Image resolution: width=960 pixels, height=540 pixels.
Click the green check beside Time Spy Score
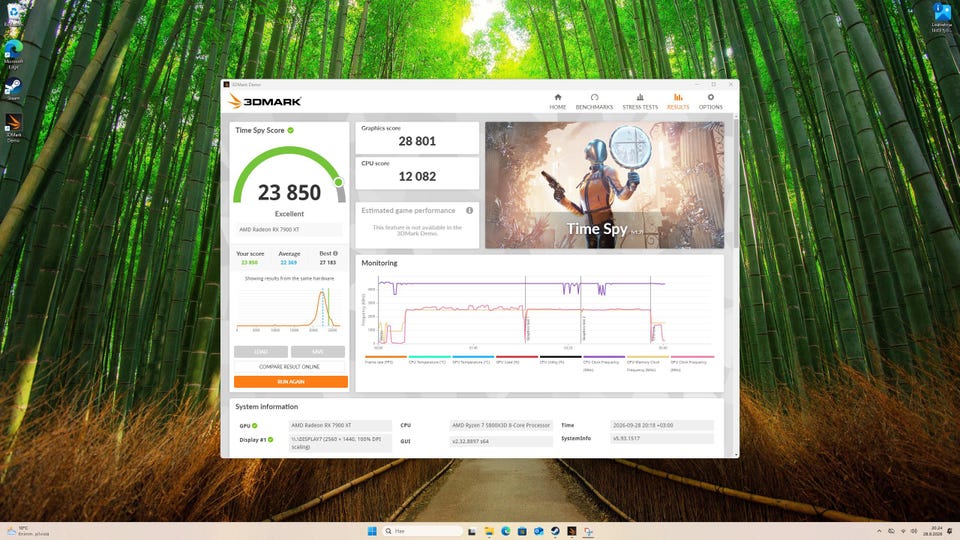pyautogui.click(x=291, y=130)
